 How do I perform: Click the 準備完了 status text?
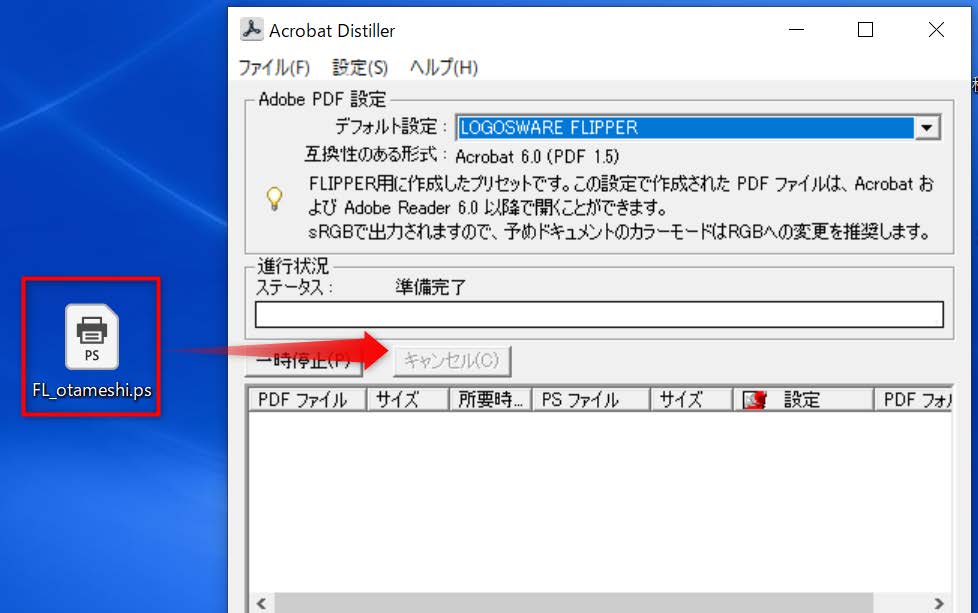point(430,287)
